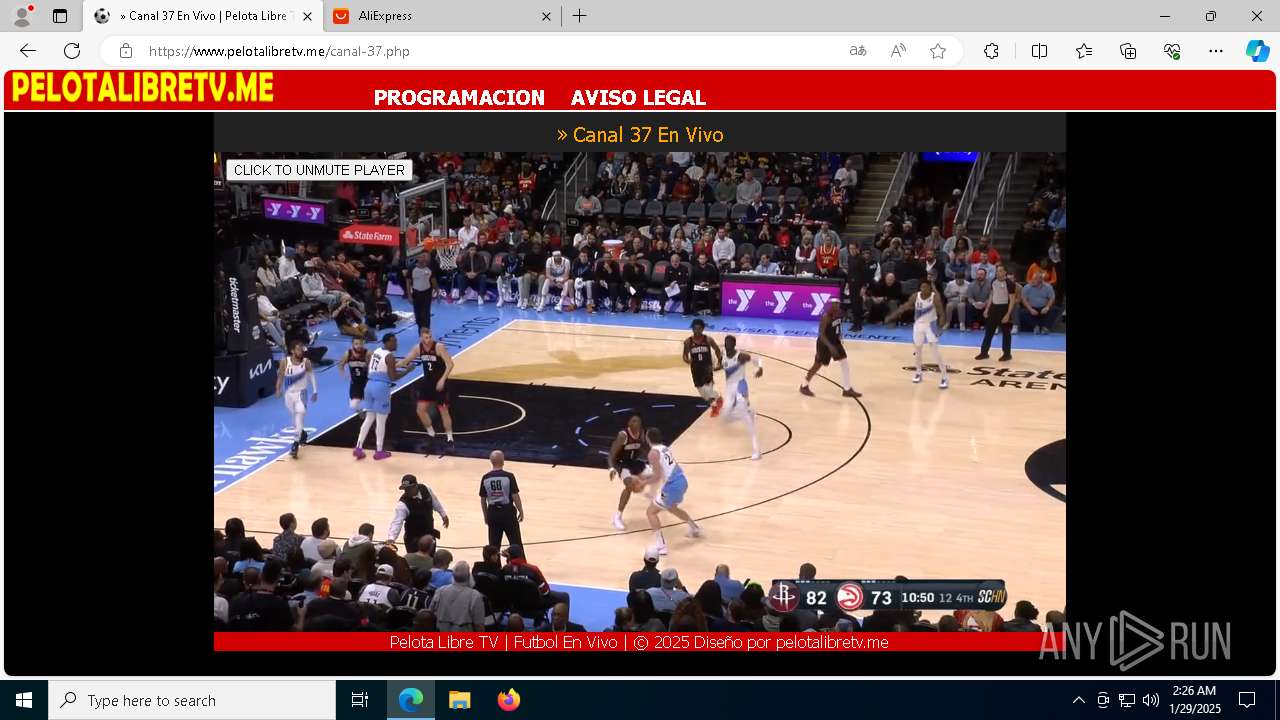The height and width of the screenshot is (720, 1280).
Task: Activate the Read Aloud icon
Action: pyautogui.click(x=898, y=51)
